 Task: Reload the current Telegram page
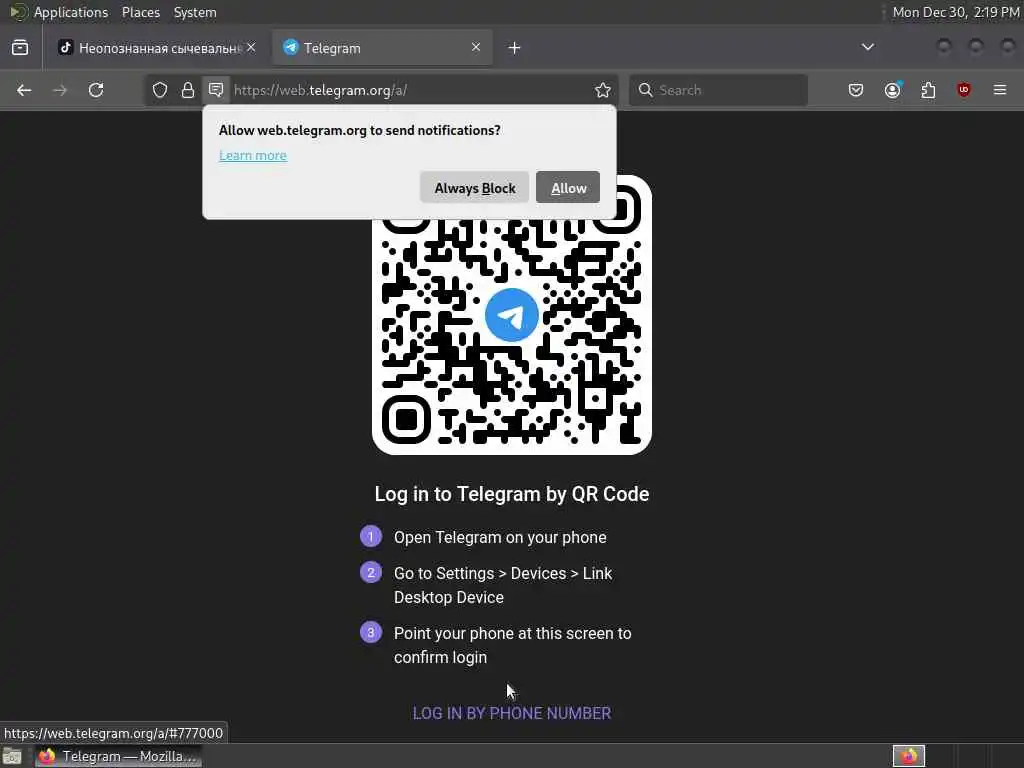[96, 90]
